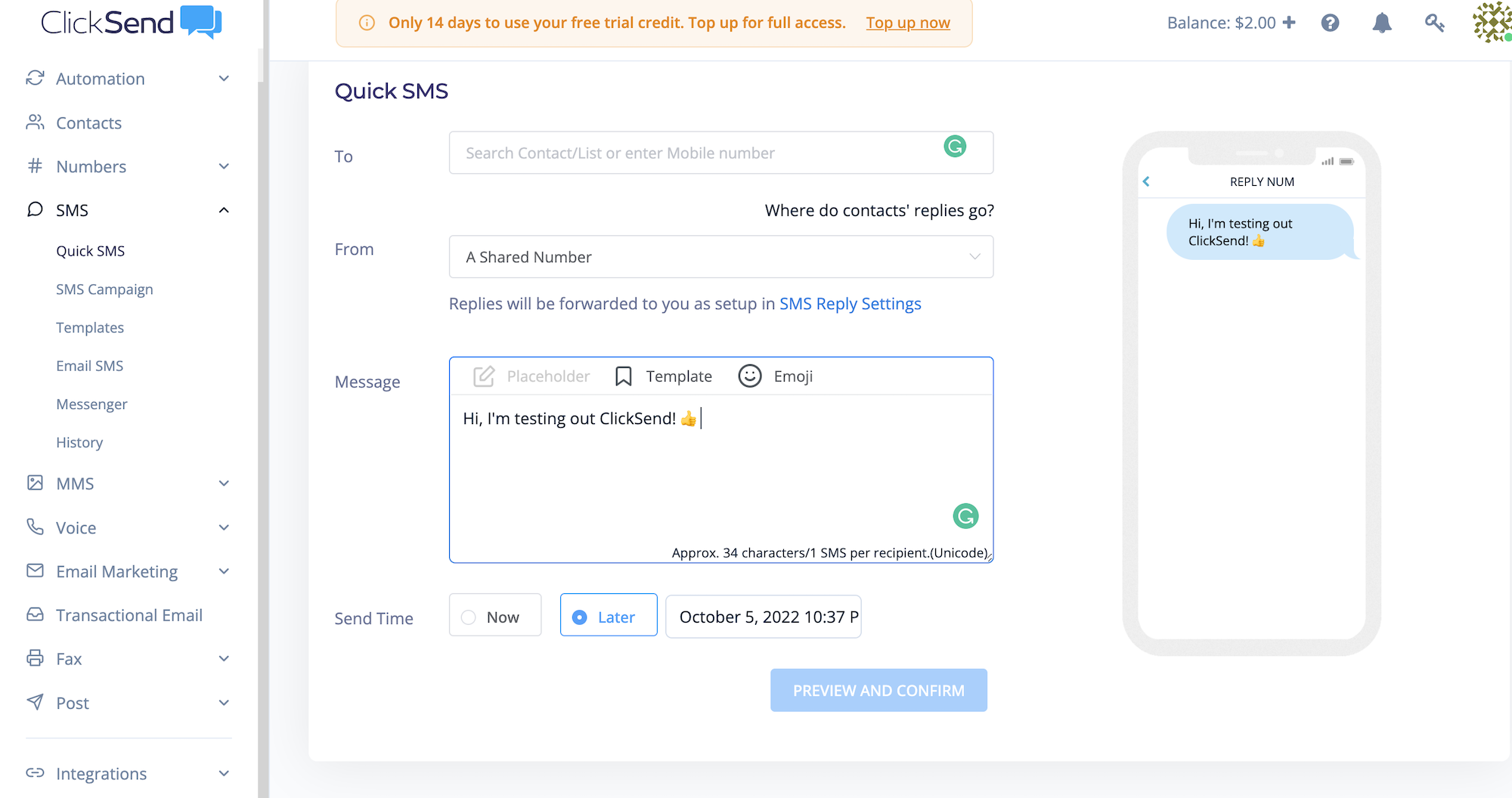Click the Balance: $2.00 text
Image resolution: width=1512 pixels, height=798 pixels.
tap(1221, 23)
